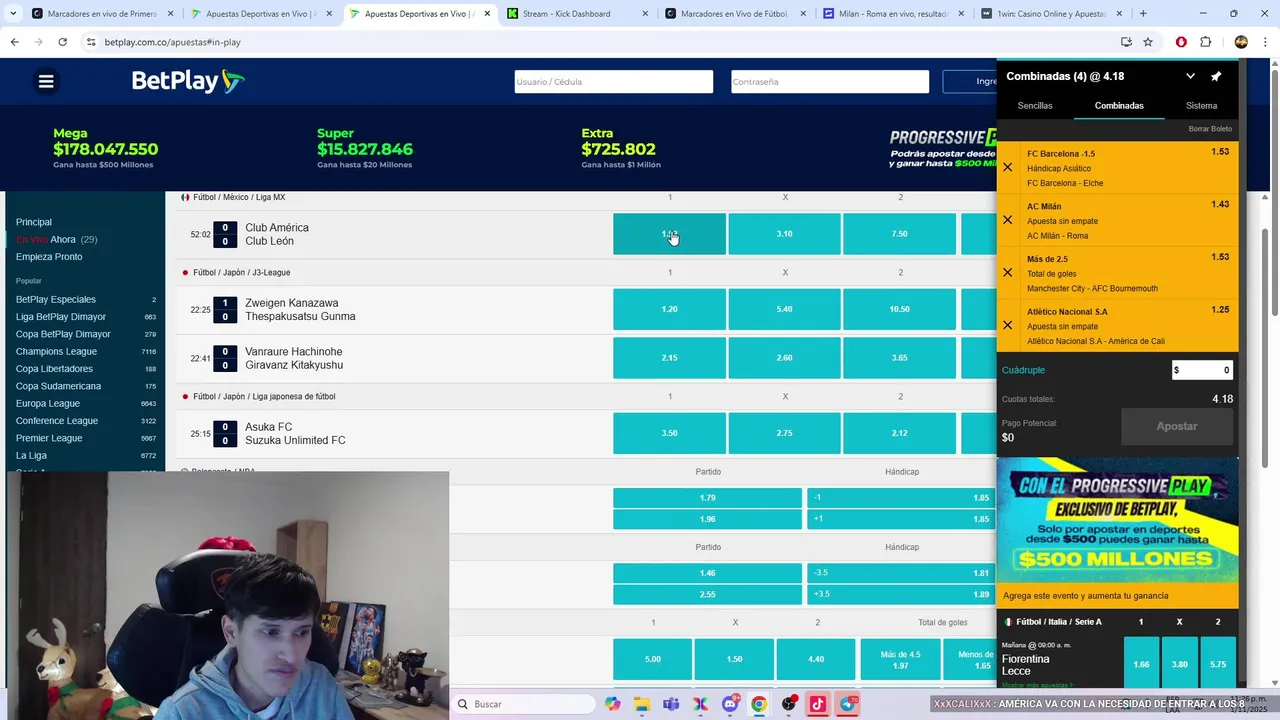Viewport: 1280px width, 720px height.
Task: Click Borrar Boleto to clear slip
Action: tap(1210, 129)
